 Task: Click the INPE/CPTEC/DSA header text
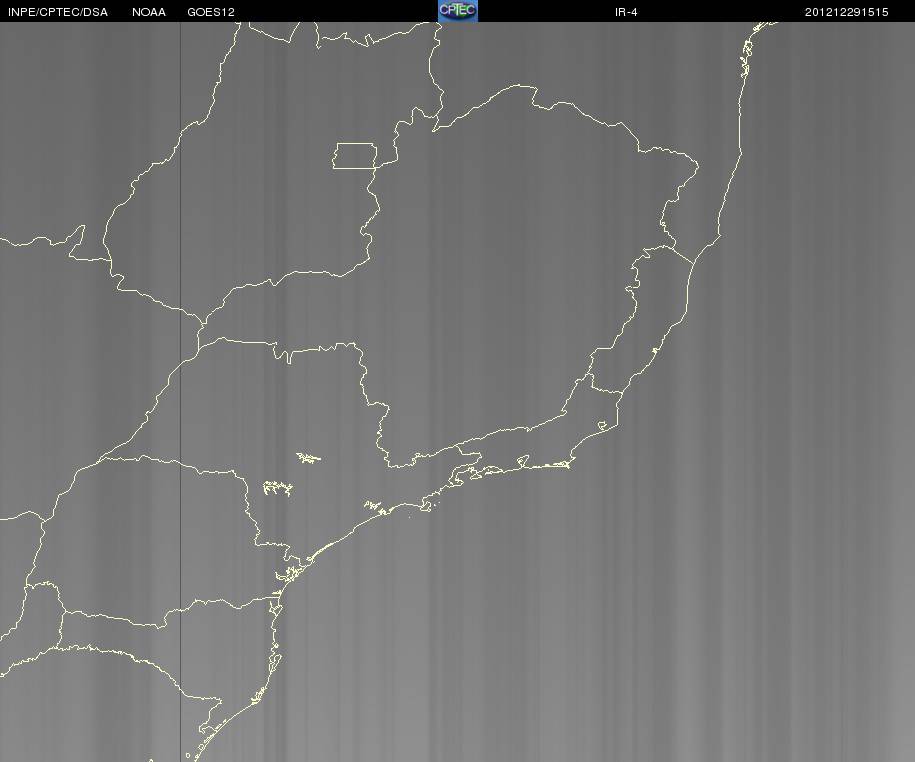tap(58, 12)
